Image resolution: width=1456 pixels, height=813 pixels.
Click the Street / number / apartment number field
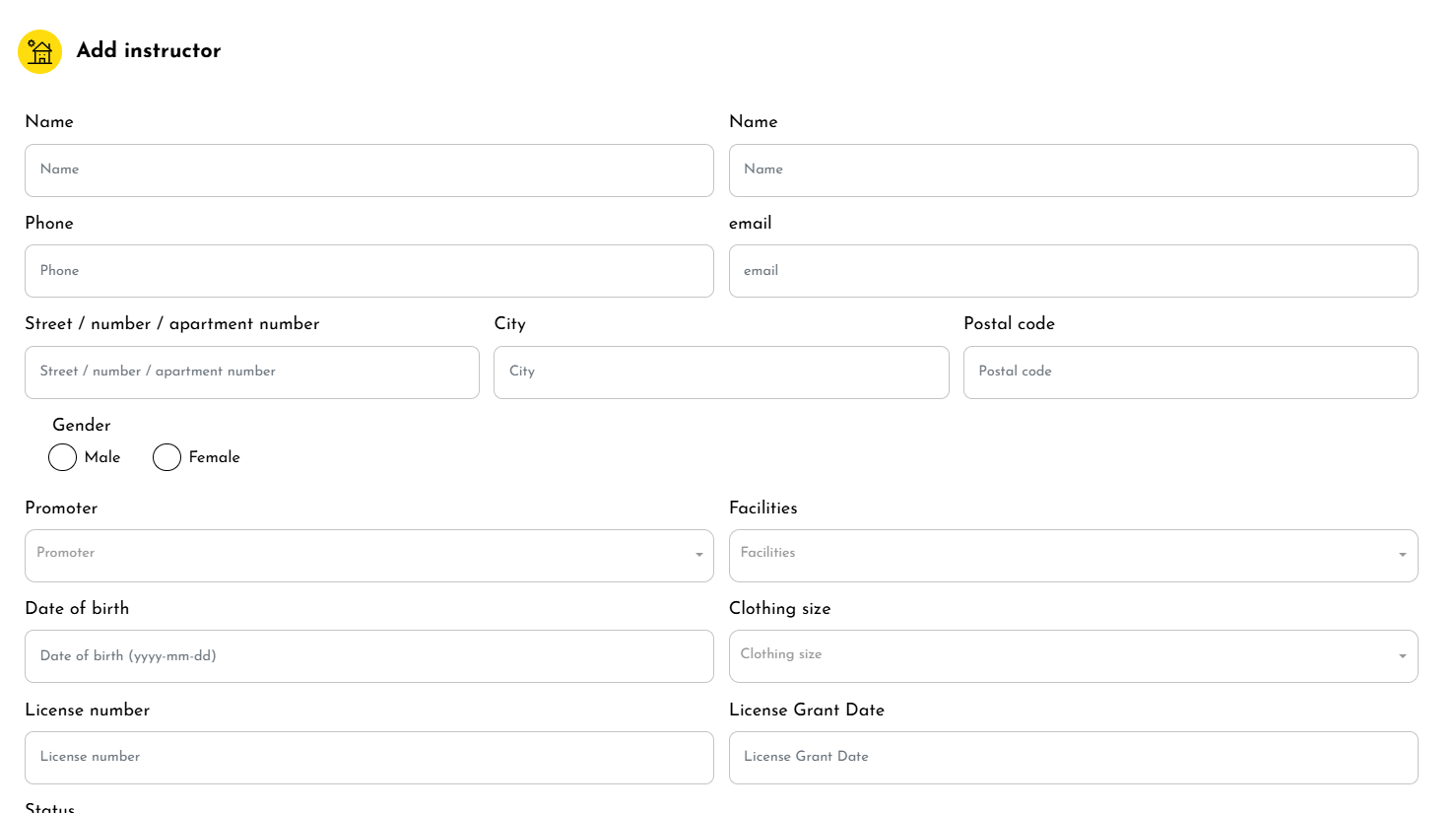[x=252, y=373]
